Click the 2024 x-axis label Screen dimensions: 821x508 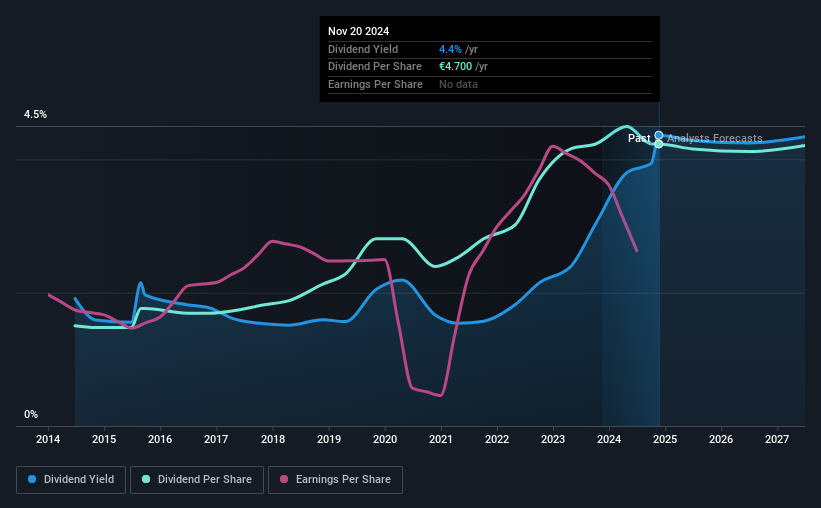click(x=609, y=439)
